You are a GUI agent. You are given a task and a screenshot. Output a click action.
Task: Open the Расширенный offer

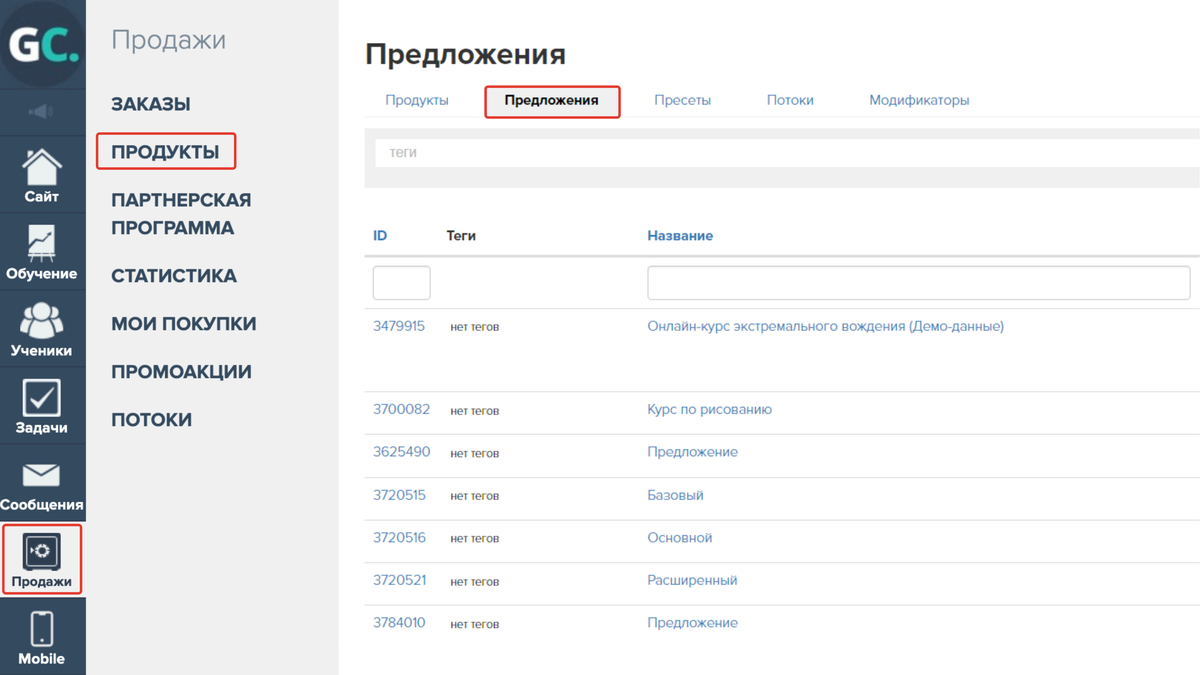tap(693, 580)
